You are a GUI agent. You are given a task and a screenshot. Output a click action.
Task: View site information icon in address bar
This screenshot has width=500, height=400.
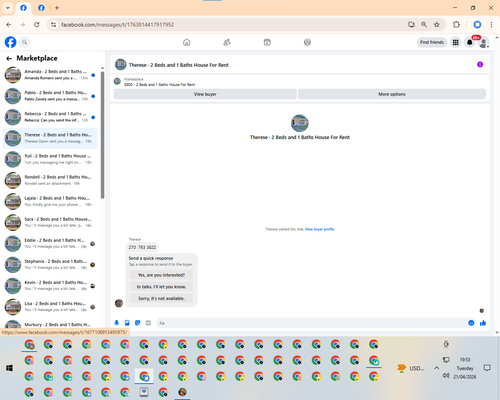(53, 24)
